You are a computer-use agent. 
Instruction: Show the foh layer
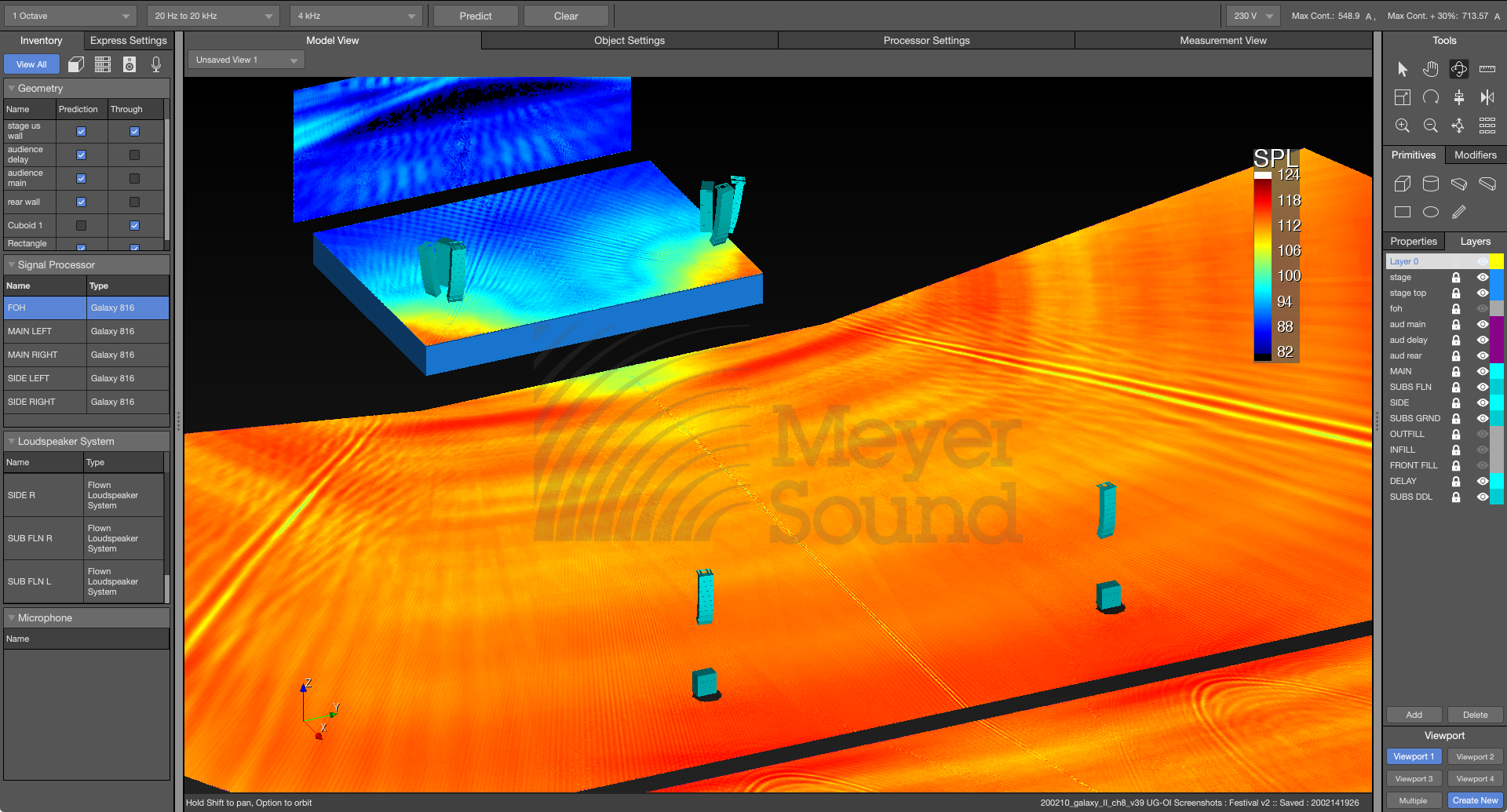click(x=1483, y=308)
